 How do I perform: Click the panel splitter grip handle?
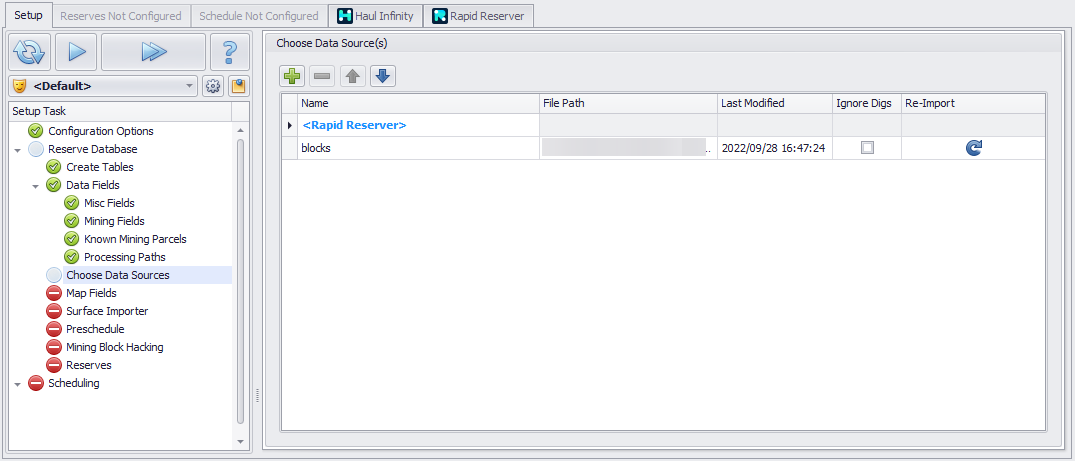pyautogui.click(x=257, y=396)
